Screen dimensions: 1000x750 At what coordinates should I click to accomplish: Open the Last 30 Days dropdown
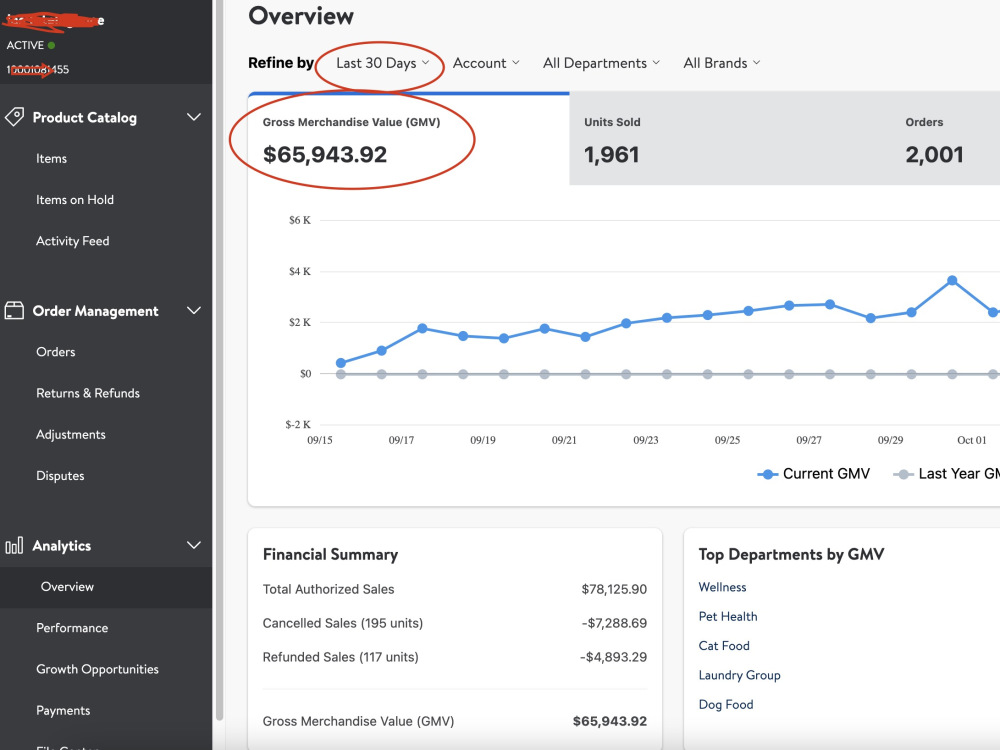coord(383,63)
